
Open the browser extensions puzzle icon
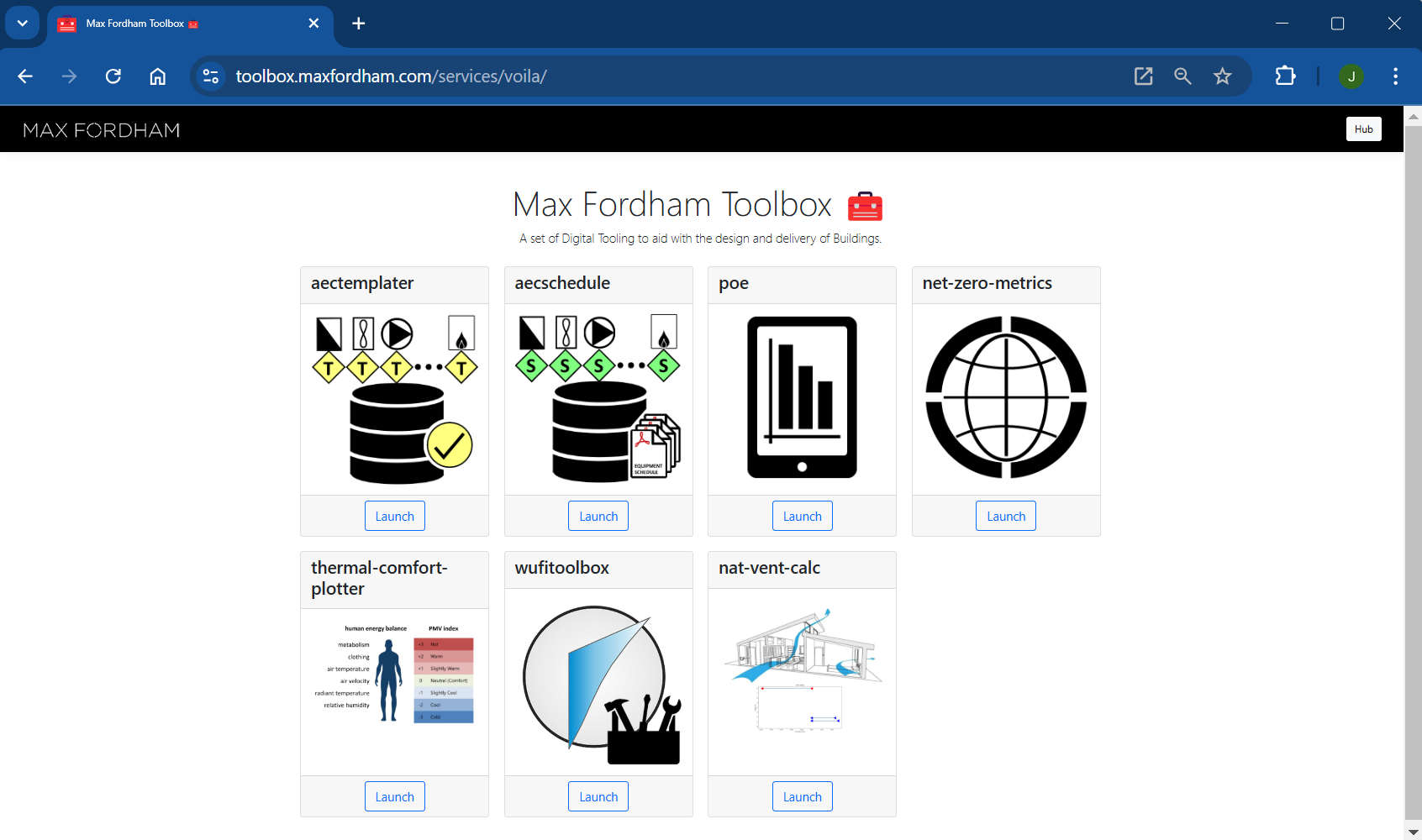[1285, 76]
